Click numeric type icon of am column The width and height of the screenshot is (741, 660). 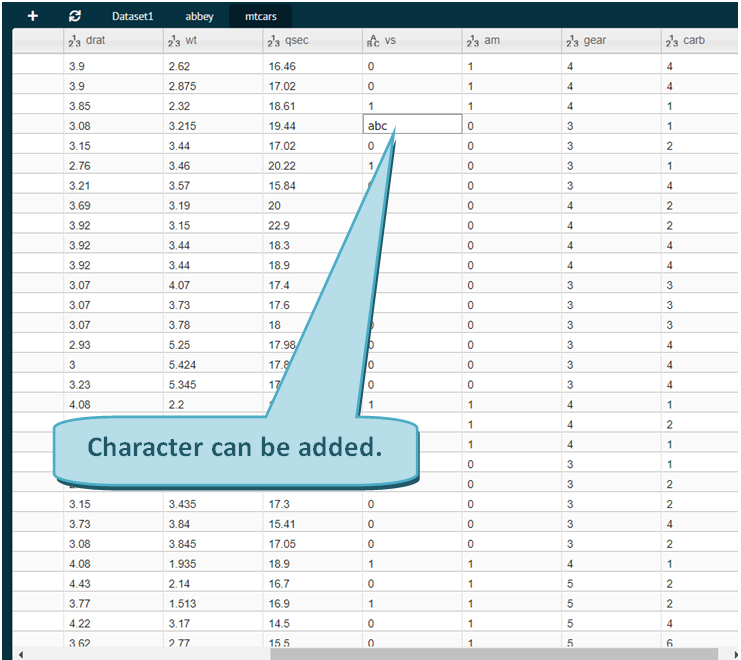pyautogui.click(x=473, y=41)
